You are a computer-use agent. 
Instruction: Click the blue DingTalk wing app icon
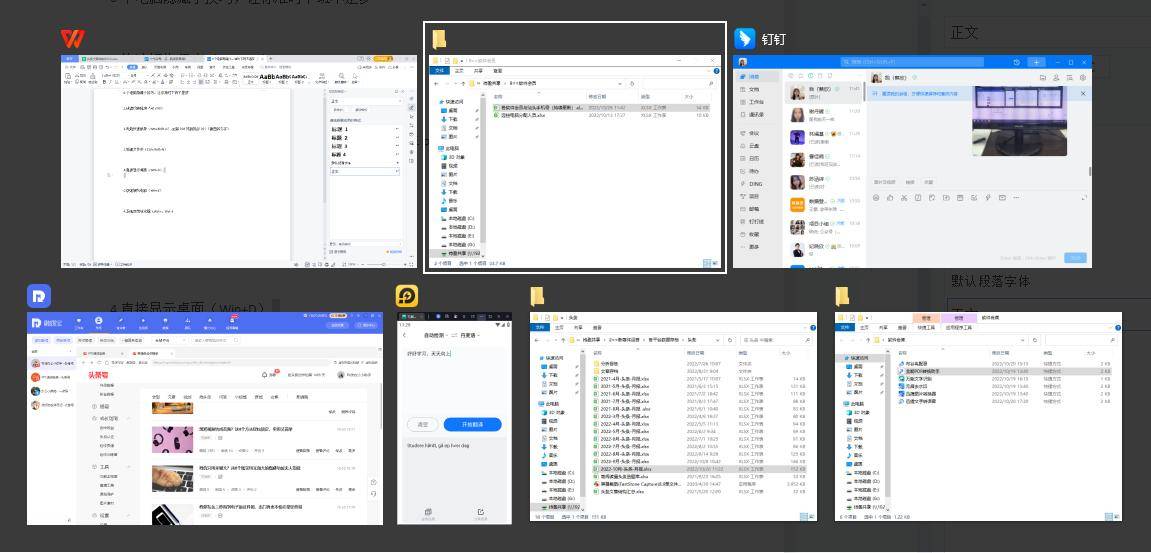[745, 39]
